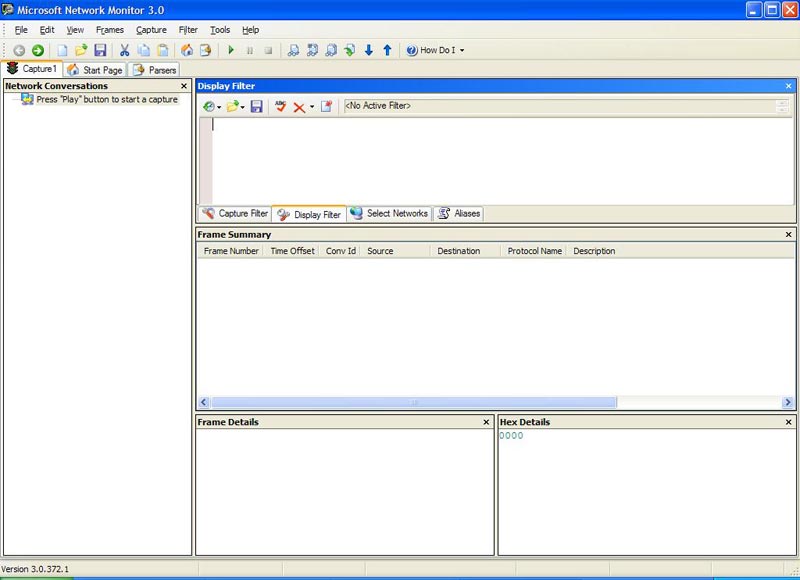Image resolution: width=800 pixels, height=580 pixels.
Task: Click the green Forward arrow icon
Action: pyautogui.click(x=37, y=50)
